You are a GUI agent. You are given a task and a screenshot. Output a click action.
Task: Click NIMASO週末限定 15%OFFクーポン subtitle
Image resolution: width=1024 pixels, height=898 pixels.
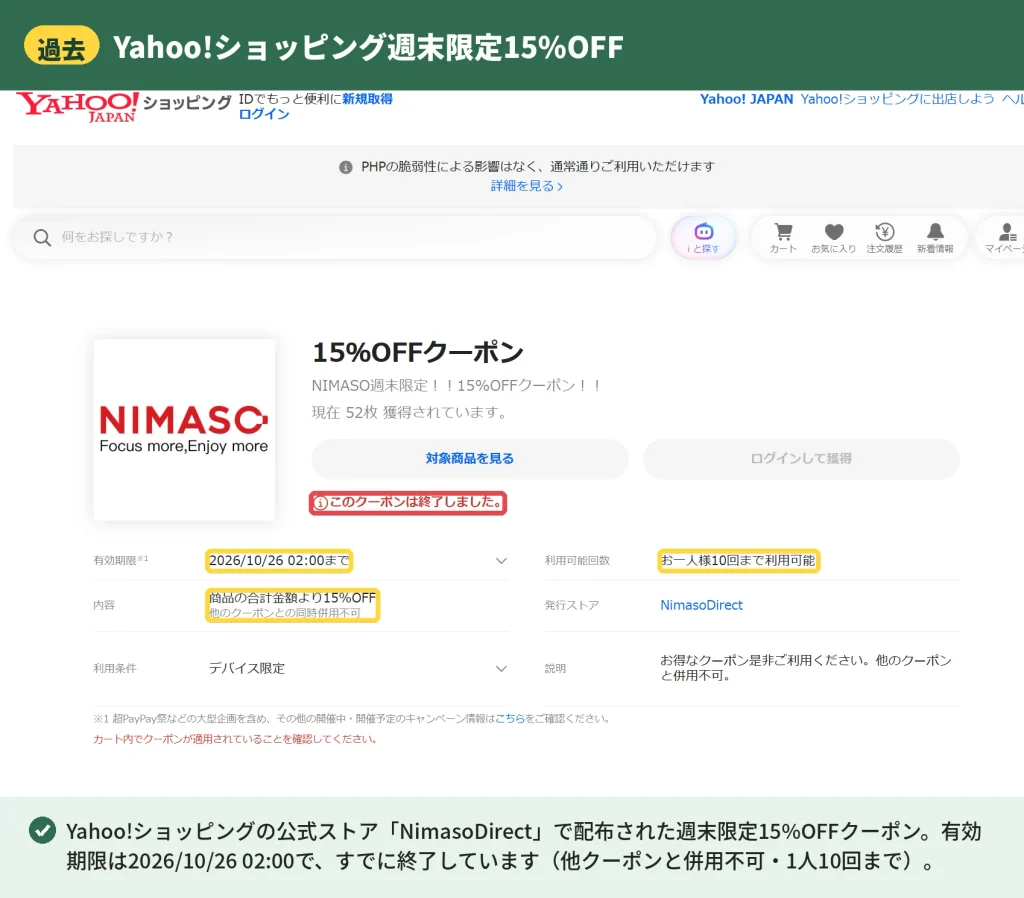click(x=456, y=386)
